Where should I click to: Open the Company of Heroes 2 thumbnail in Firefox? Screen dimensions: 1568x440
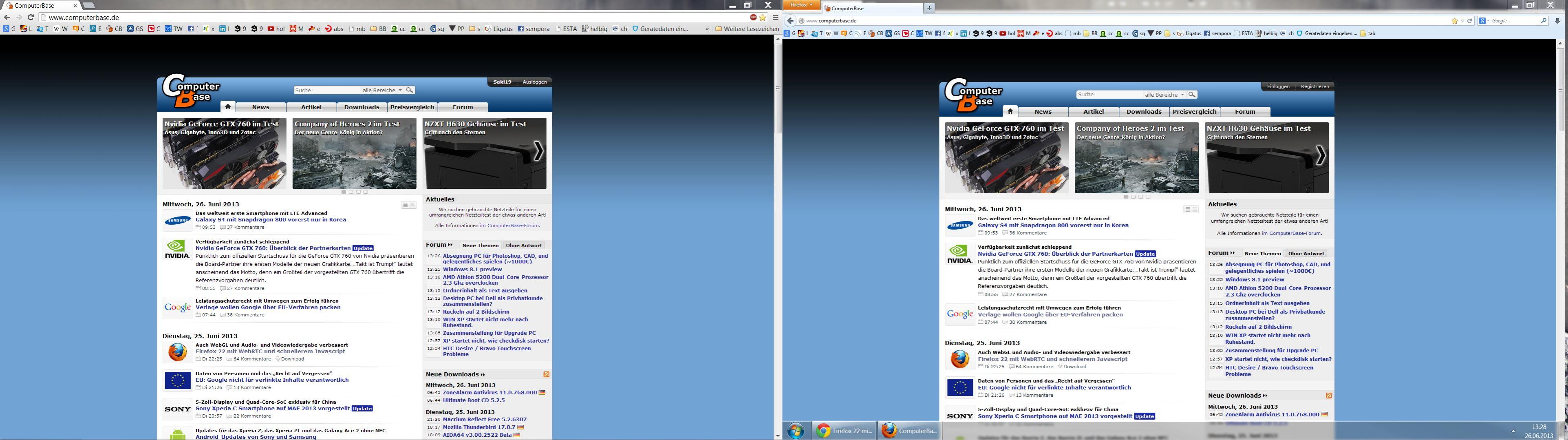pos(1136,158)
